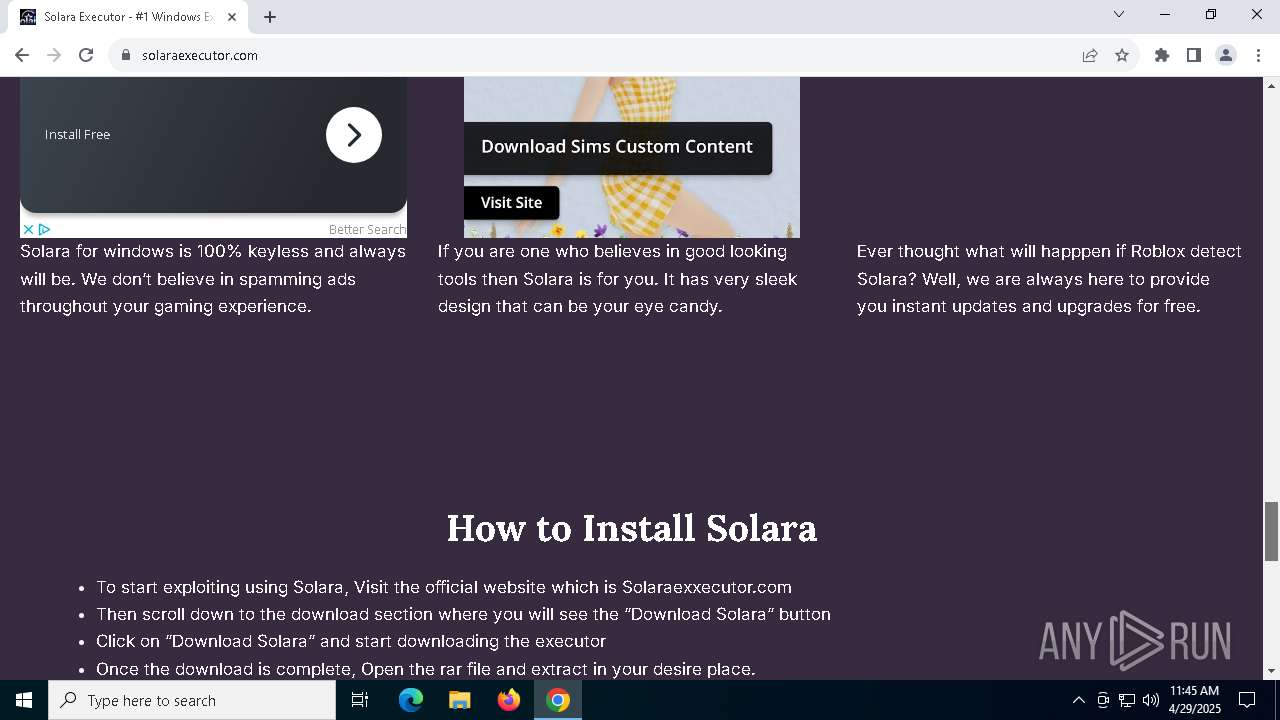Click the solaraexecutor.com address bar
This screenshot has height=720, width=1280.
pyautogui.click(x=600, y=55)
